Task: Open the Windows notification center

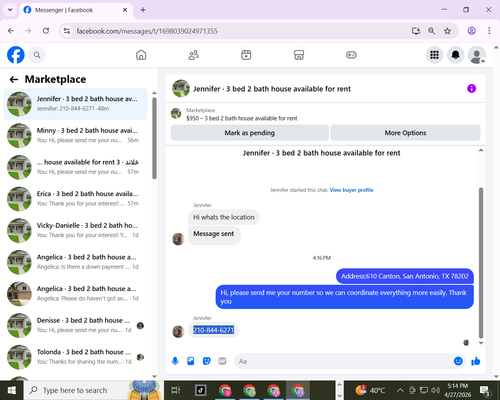Action: (x=485, y=390)
